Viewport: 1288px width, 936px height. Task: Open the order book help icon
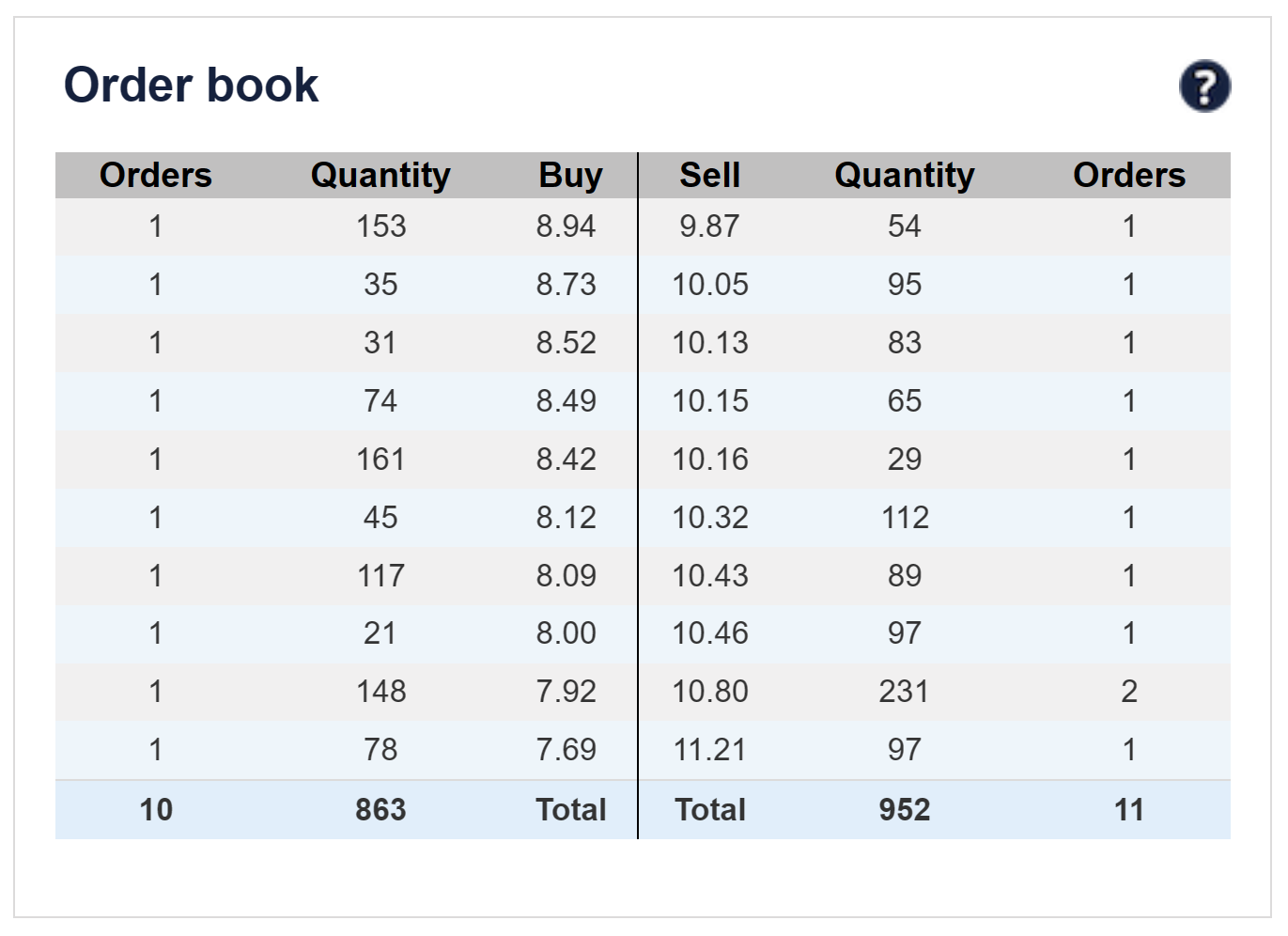click(x=1204, y=86)
